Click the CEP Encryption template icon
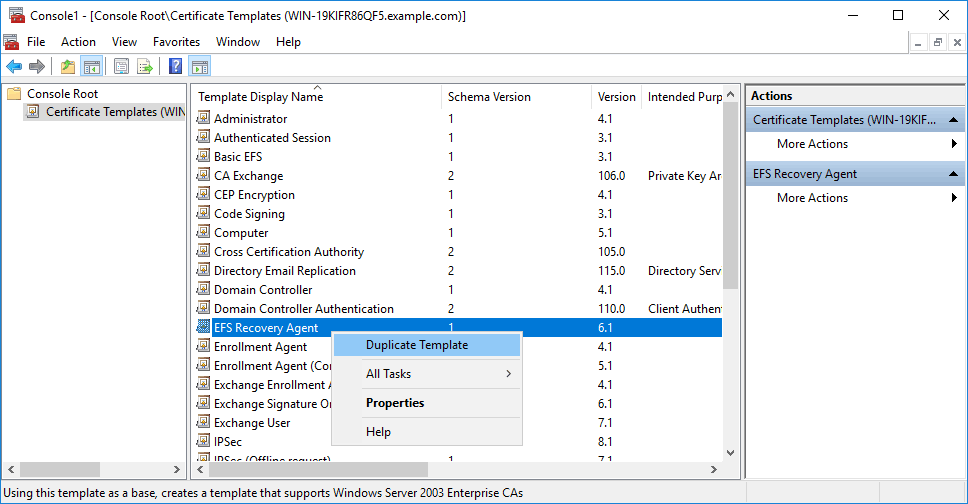The width and height of the screenshot is (968, 504). click(203, 193)
